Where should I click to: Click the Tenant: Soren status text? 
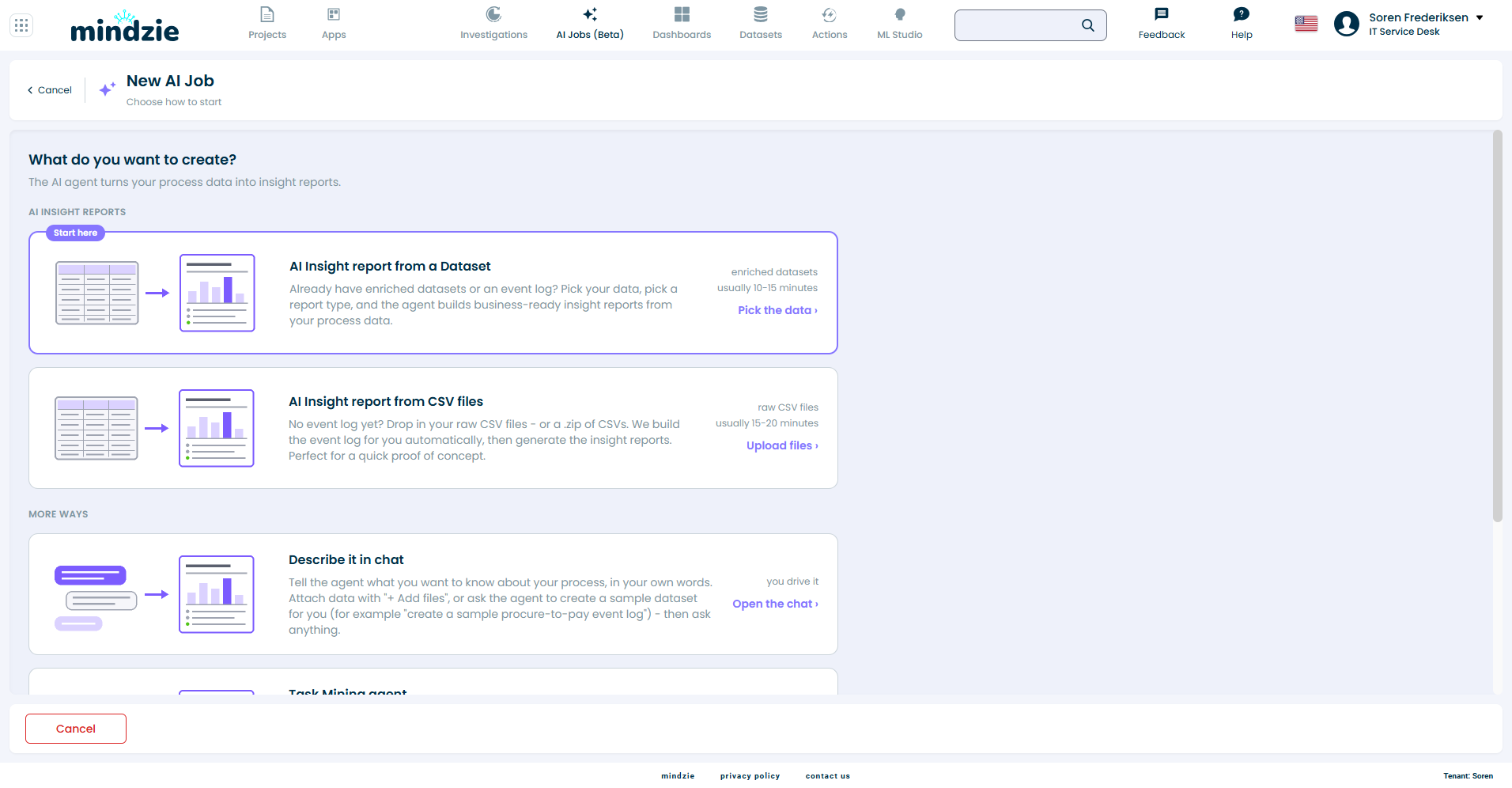coord(1468,776)
